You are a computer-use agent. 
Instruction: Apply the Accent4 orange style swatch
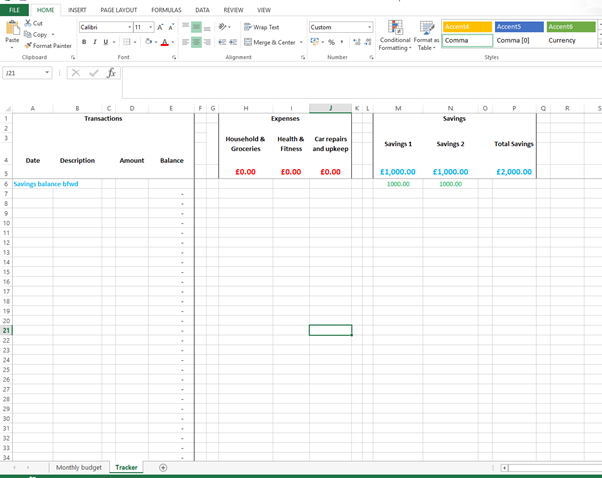pos(467,27)
